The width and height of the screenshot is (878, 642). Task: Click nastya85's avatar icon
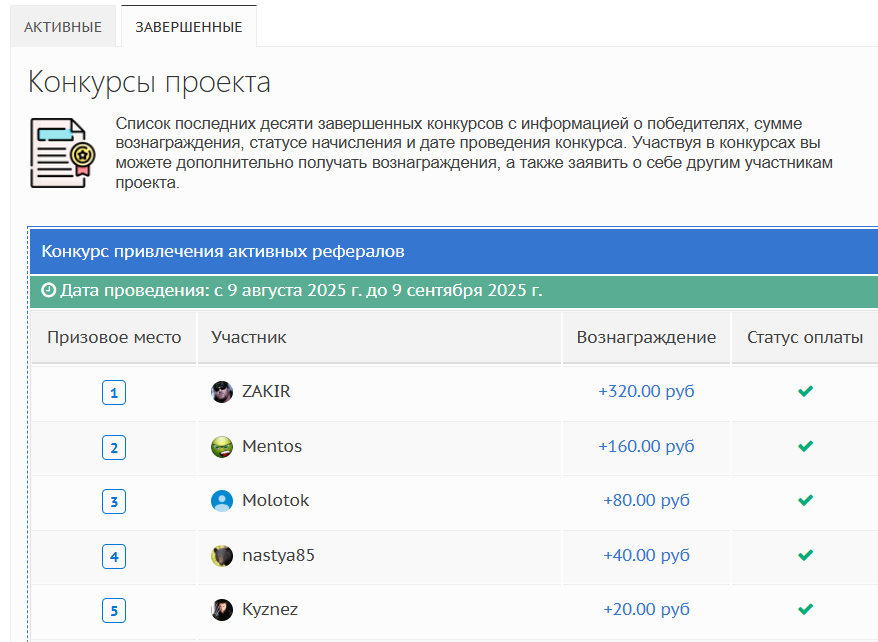[222, 555]
